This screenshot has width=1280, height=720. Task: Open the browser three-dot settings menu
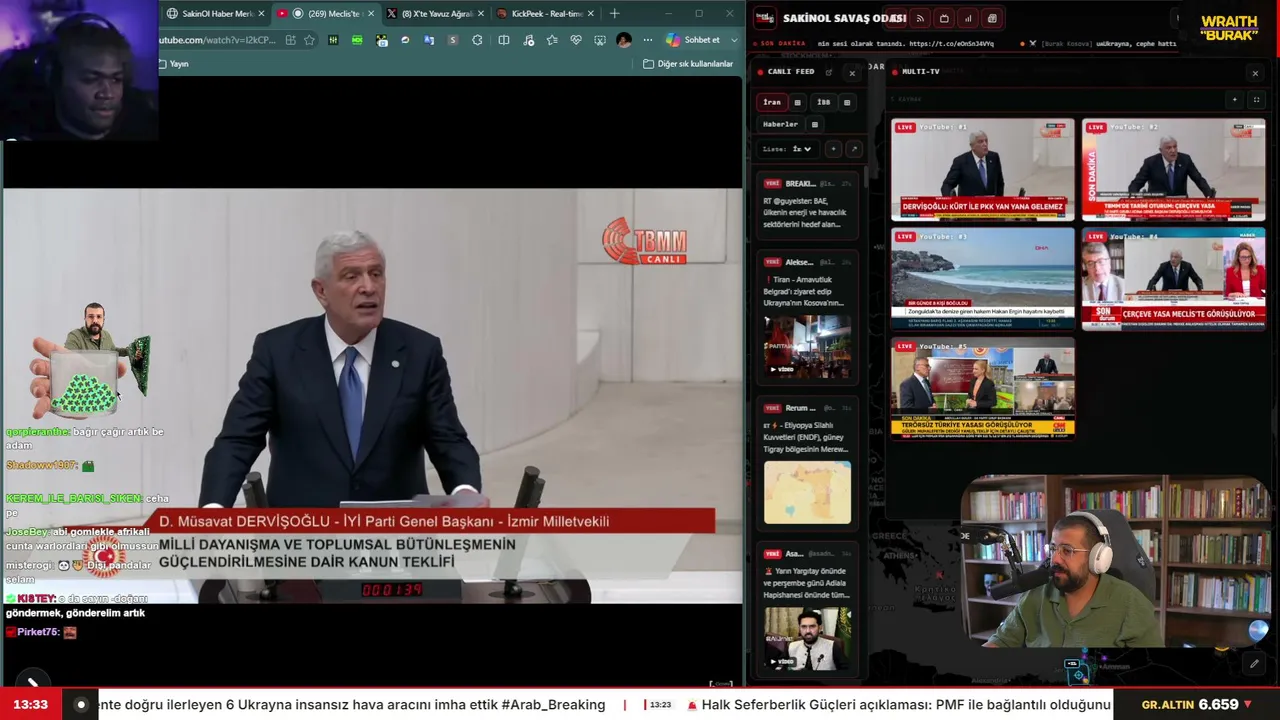click(648, 40)
